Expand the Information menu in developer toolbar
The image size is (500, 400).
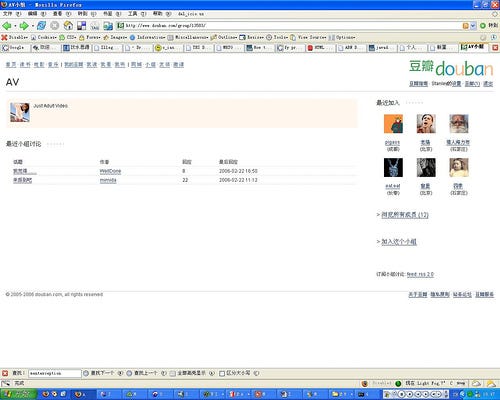[147, 37]
